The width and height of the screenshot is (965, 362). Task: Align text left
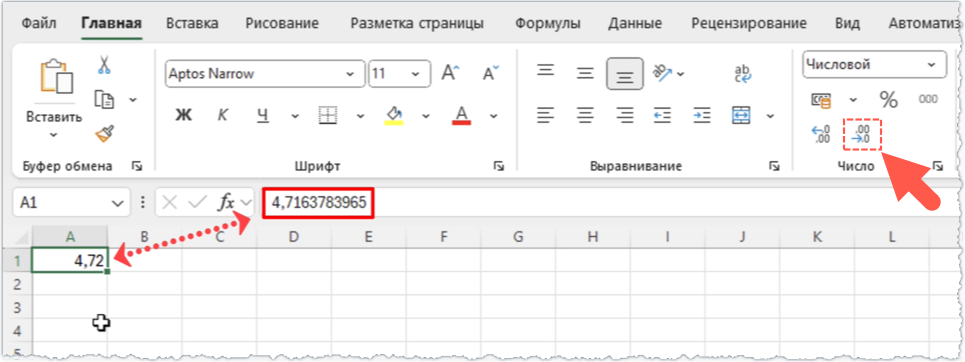click(x=545, y=115)
